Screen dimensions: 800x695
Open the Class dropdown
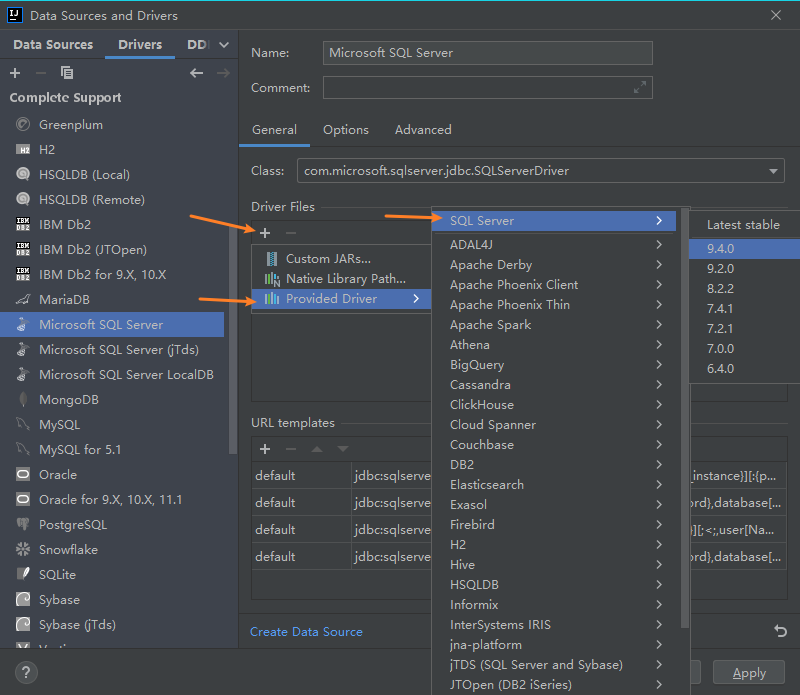(775, 171)
